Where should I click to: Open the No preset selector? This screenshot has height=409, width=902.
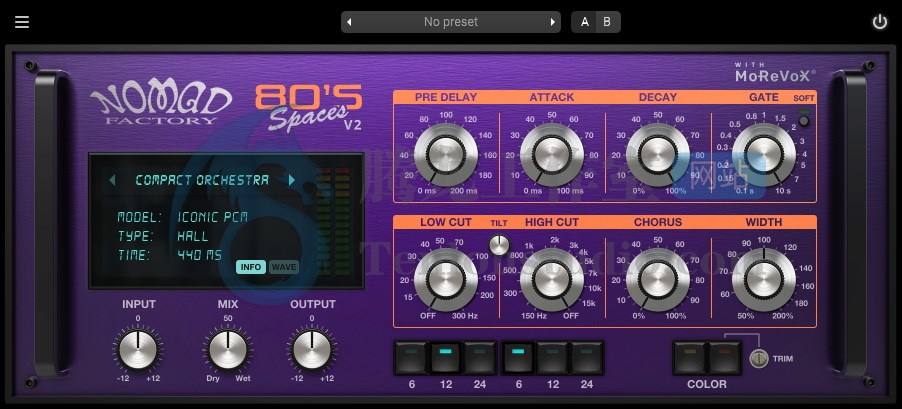click(x=450, y=22)
